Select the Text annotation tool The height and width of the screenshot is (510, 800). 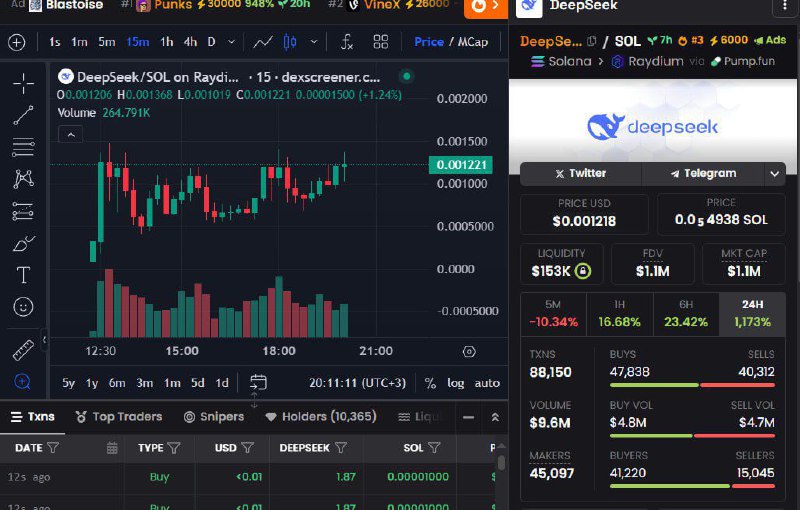tap(23, 275)
